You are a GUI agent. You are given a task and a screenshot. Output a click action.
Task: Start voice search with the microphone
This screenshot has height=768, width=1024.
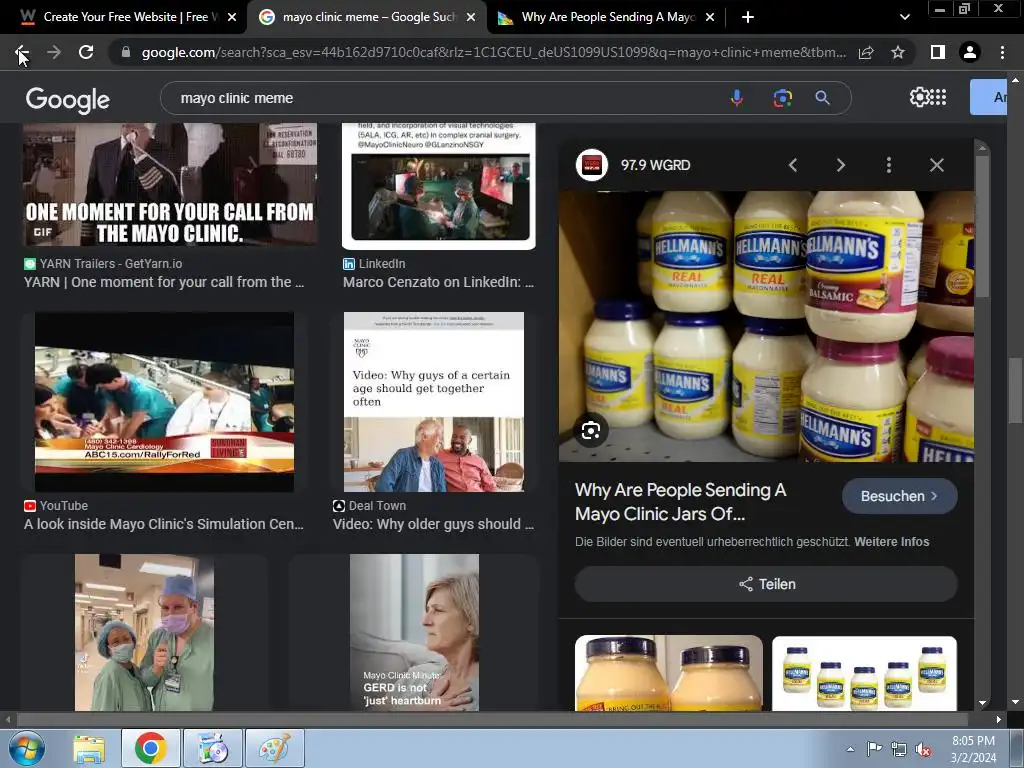coord(737,98)
